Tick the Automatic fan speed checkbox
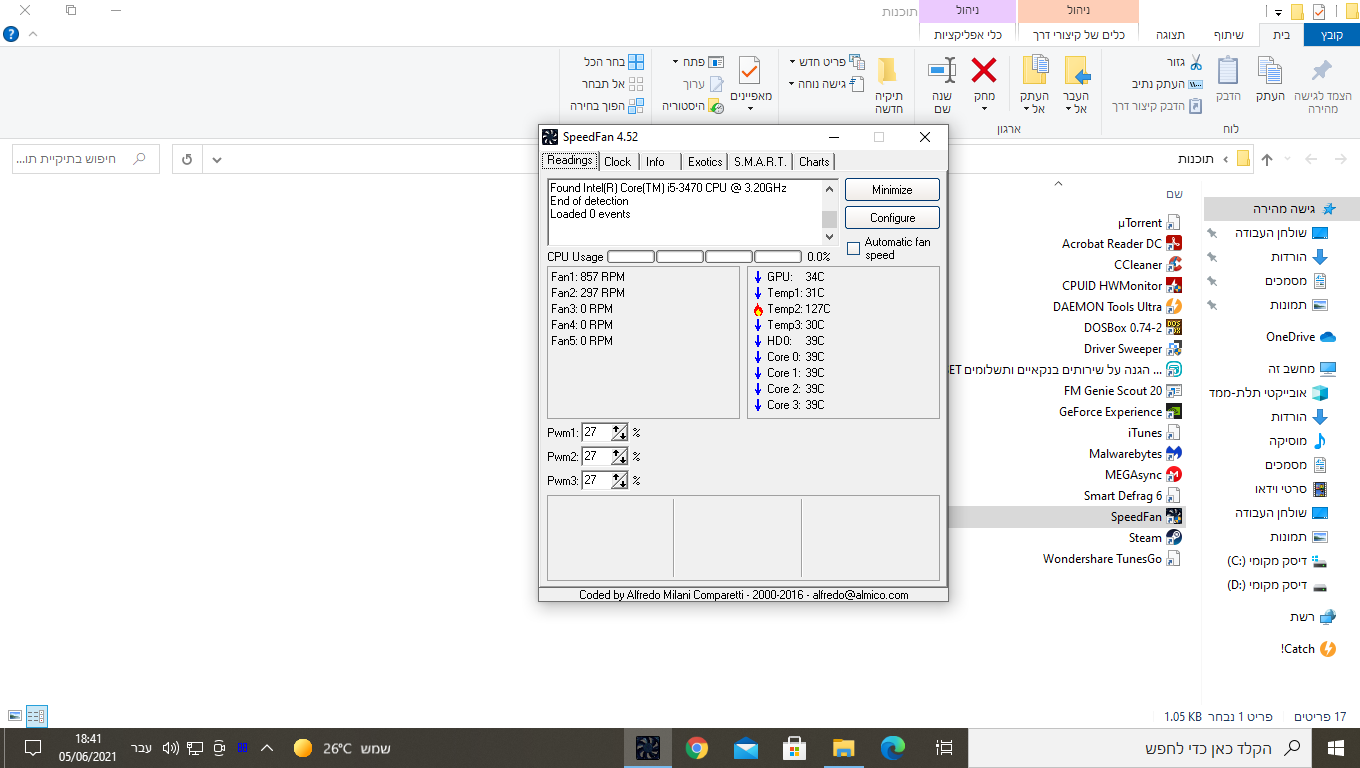Image resolution: width=1360 pixels, height=768 pixels. pos(853,248)
